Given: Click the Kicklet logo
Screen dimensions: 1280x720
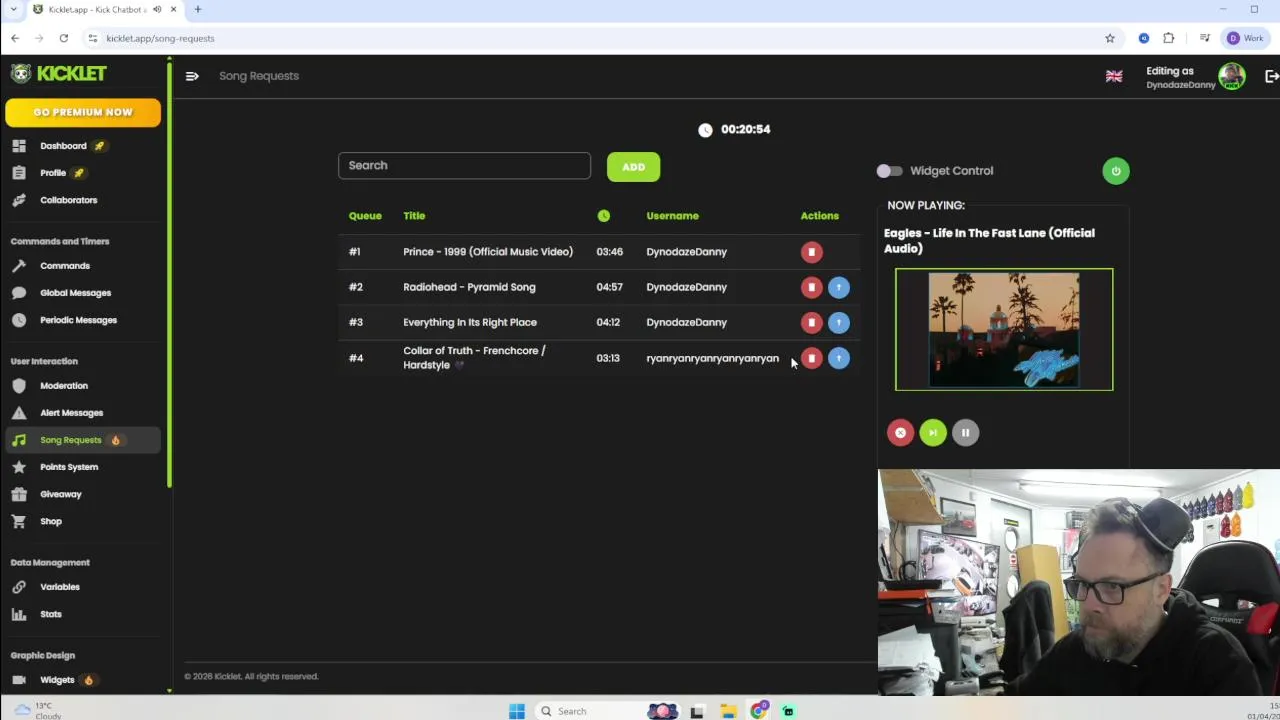Looking at the screenshot, I should (59, 73).
